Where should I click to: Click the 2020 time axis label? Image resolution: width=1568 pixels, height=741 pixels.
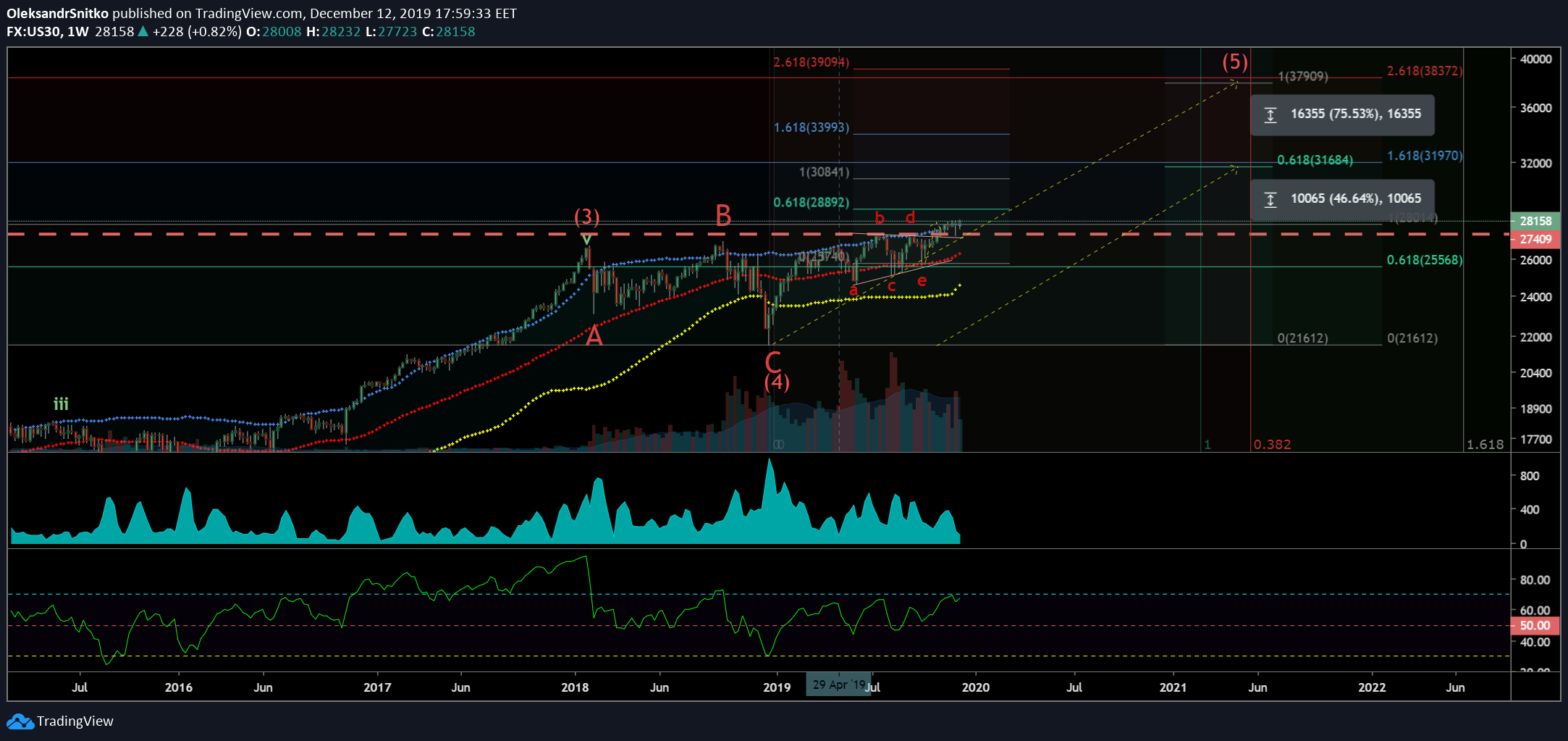pyautogui.click(x=976, y=687)
